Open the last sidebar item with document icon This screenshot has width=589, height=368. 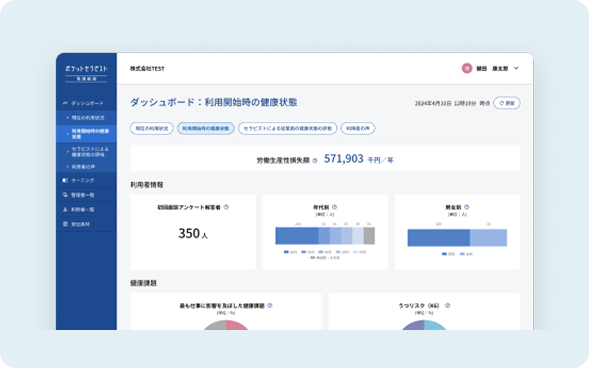point(86,224)
